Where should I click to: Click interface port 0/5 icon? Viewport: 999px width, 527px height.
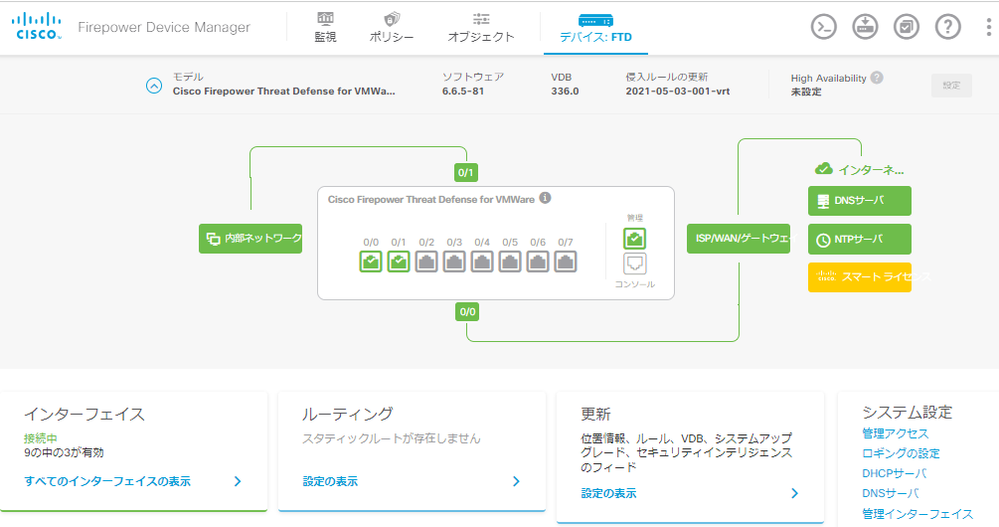pyautogui.click(x=510, y=261)
